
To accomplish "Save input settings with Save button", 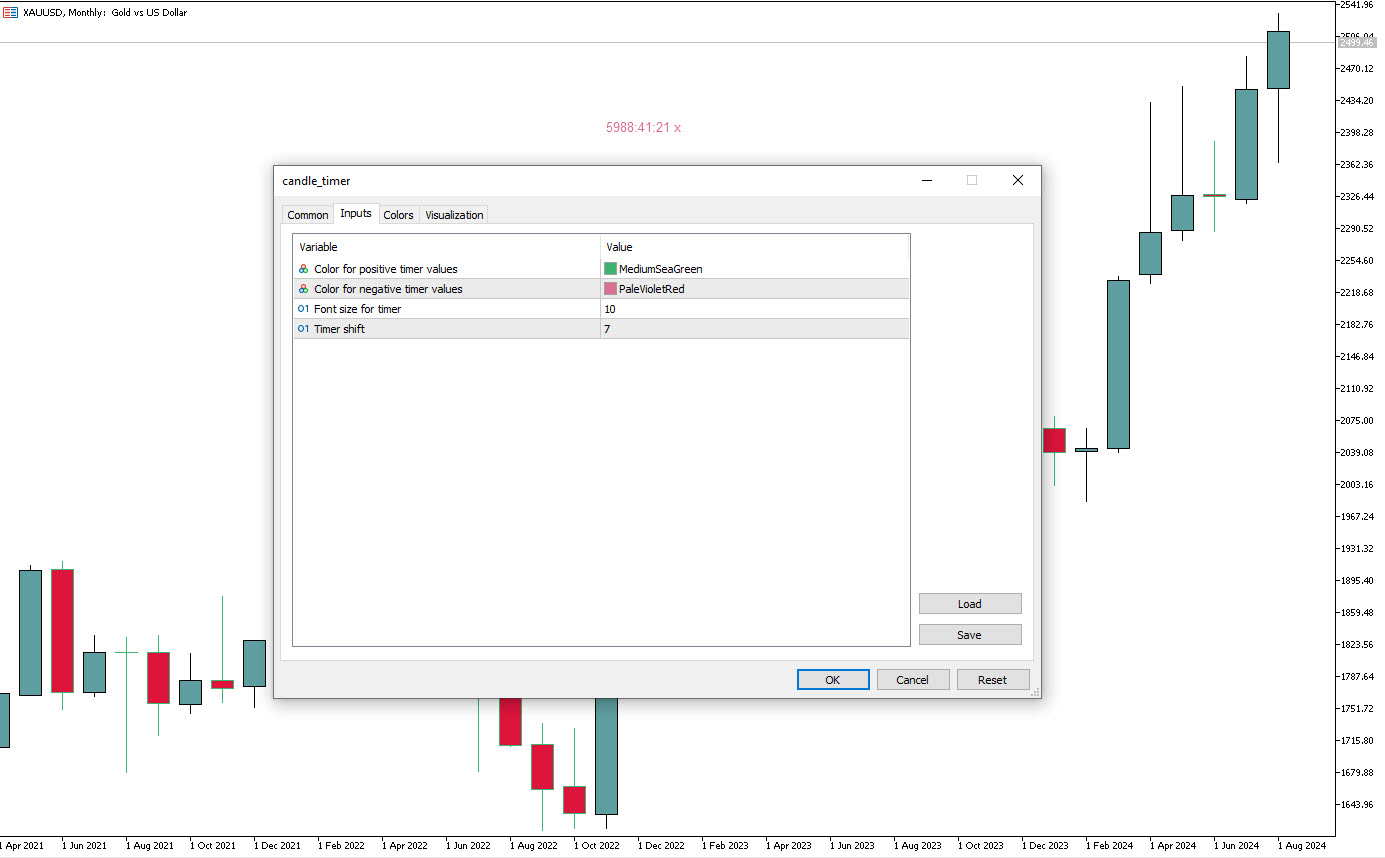I will pos(969,635).
